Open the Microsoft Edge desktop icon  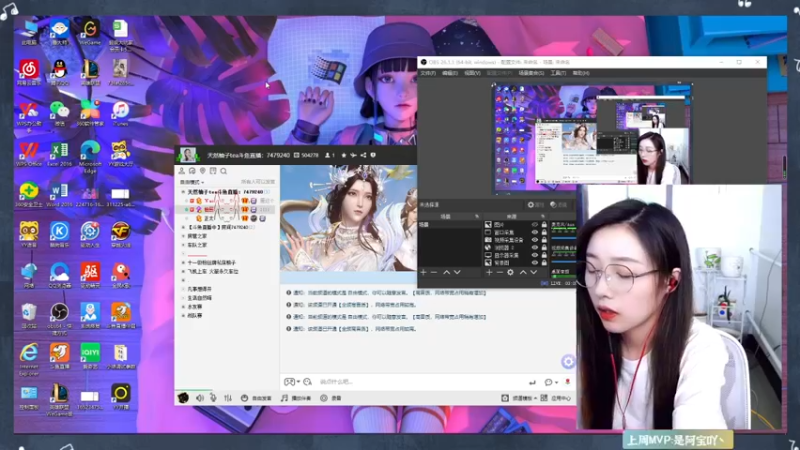pos(90,157)
